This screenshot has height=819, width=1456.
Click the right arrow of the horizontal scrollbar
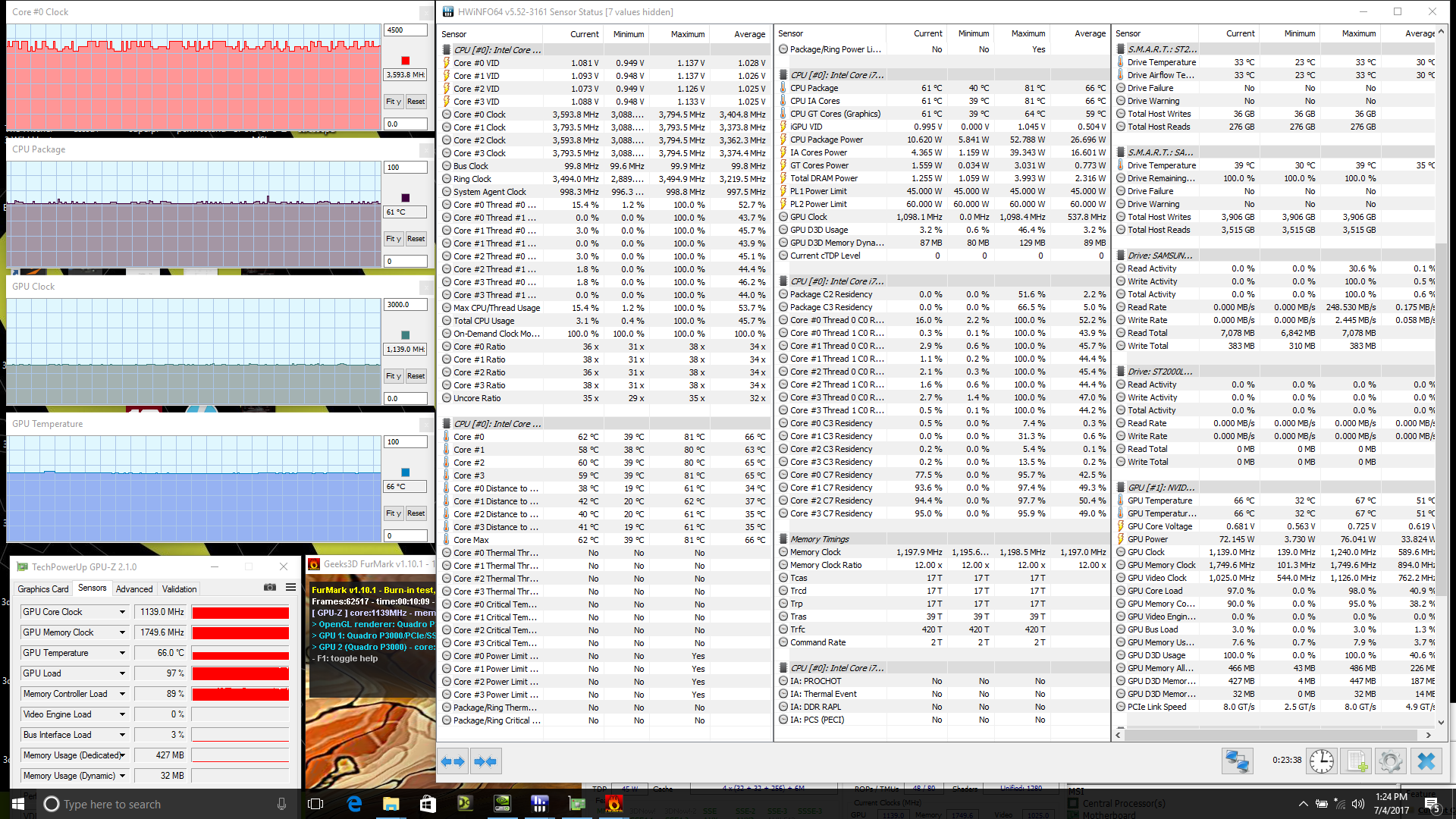(x=1429, y=735)
